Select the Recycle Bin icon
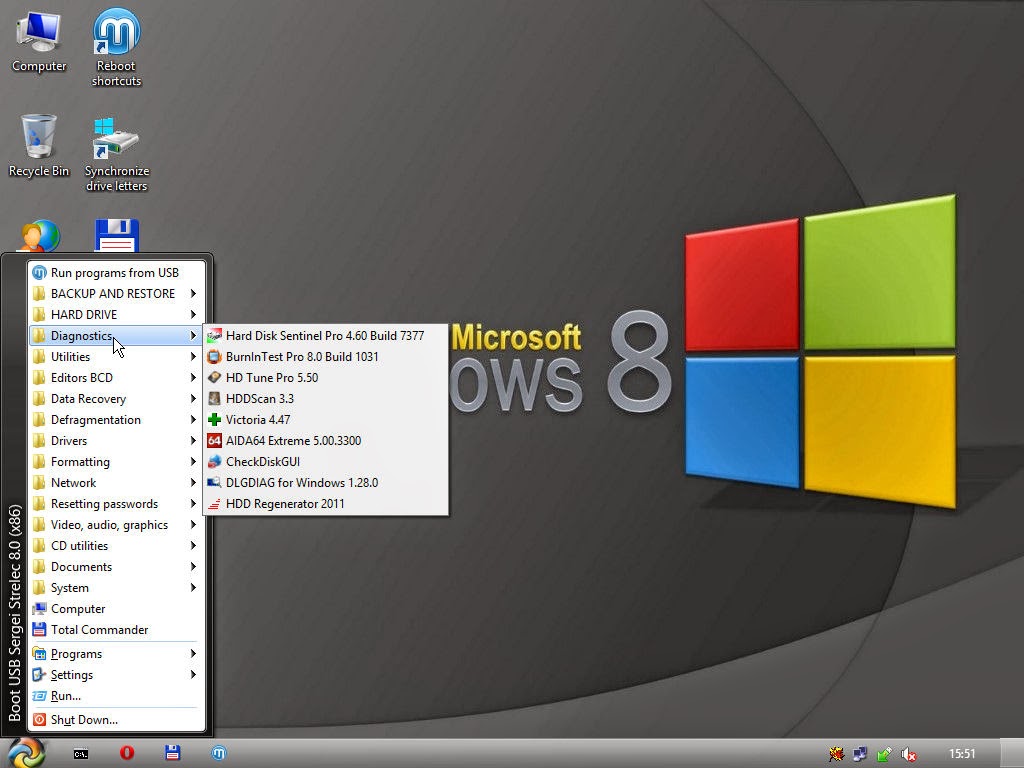Image resolution: width=1024 pixels, height=768 pixels. 39,146
